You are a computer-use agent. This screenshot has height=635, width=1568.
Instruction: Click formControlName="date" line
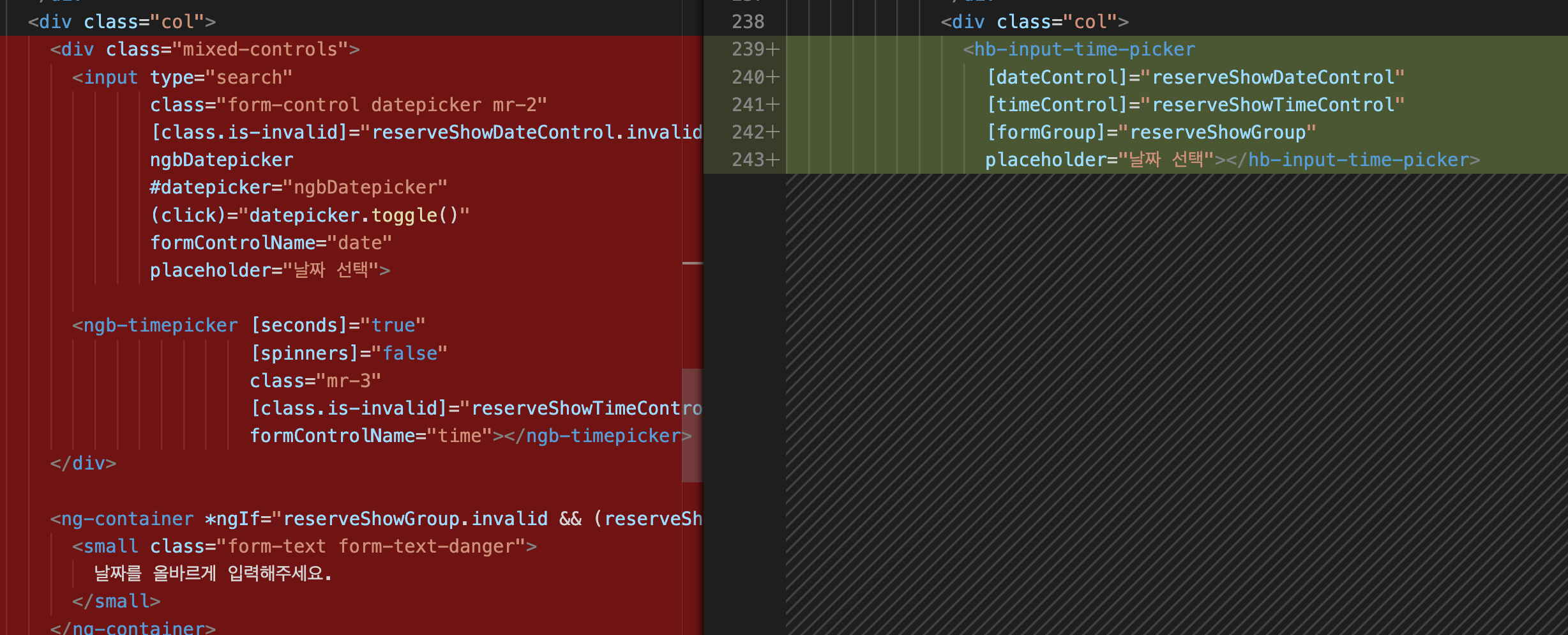click(x=271, y=243)
